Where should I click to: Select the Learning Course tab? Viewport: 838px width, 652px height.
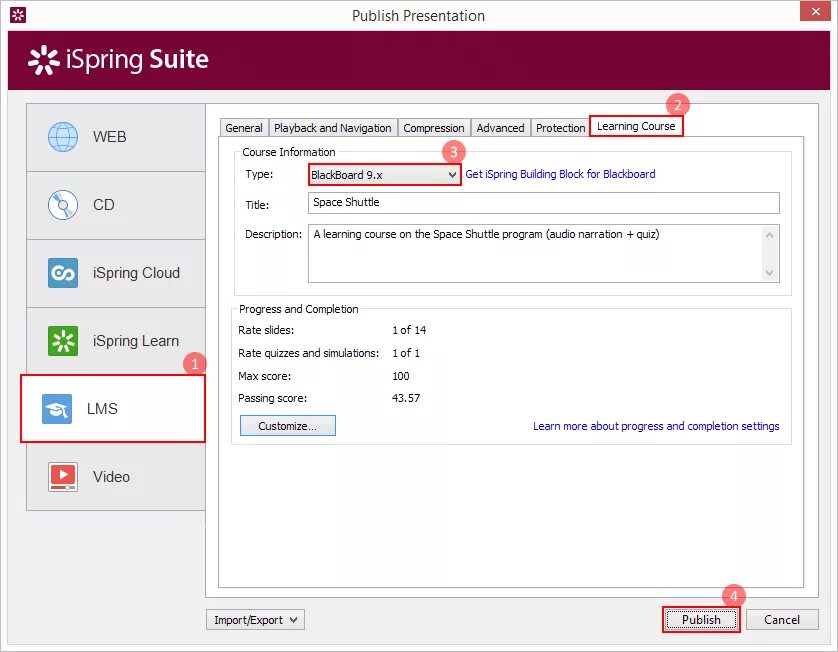pos(636,126)
